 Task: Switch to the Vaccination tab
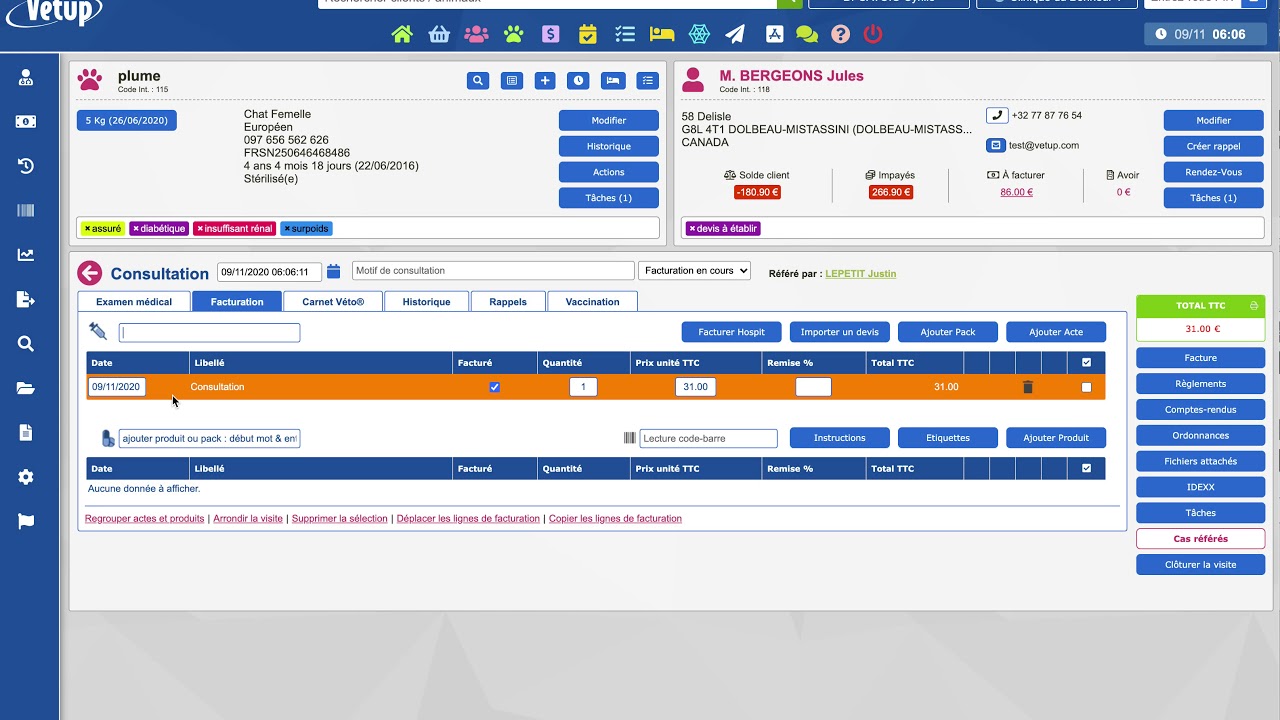tap(592, 301)
